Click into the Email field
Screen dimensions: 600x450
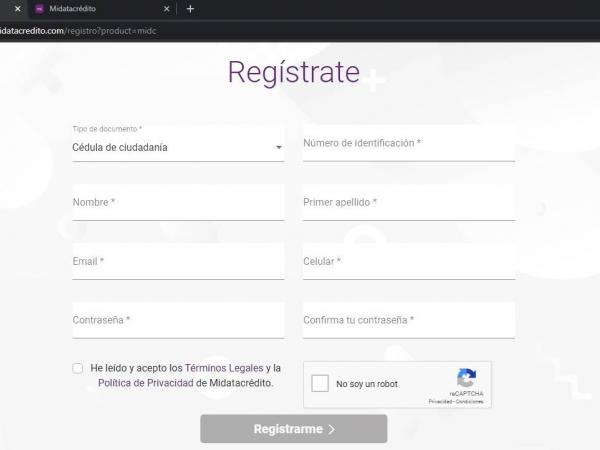[x=178, y=262]
